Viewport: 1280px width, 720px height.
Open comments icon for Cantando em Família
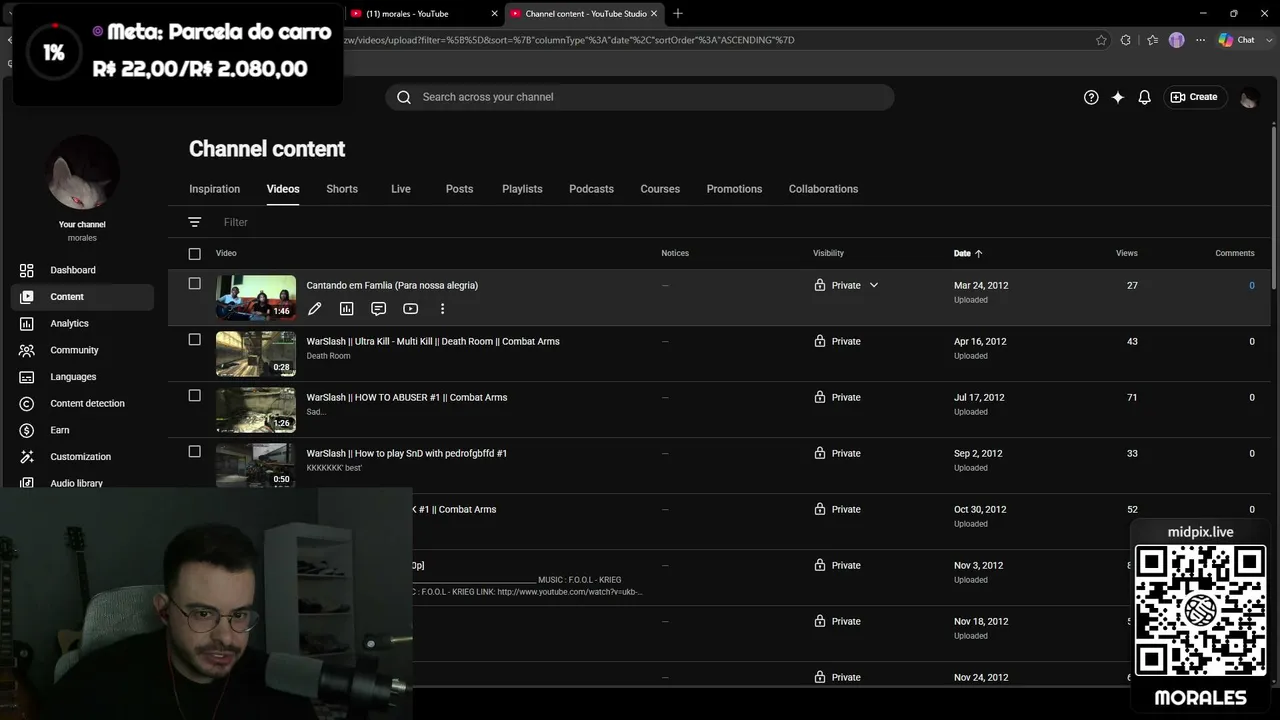pyautogui.click(x=378, y=309)
